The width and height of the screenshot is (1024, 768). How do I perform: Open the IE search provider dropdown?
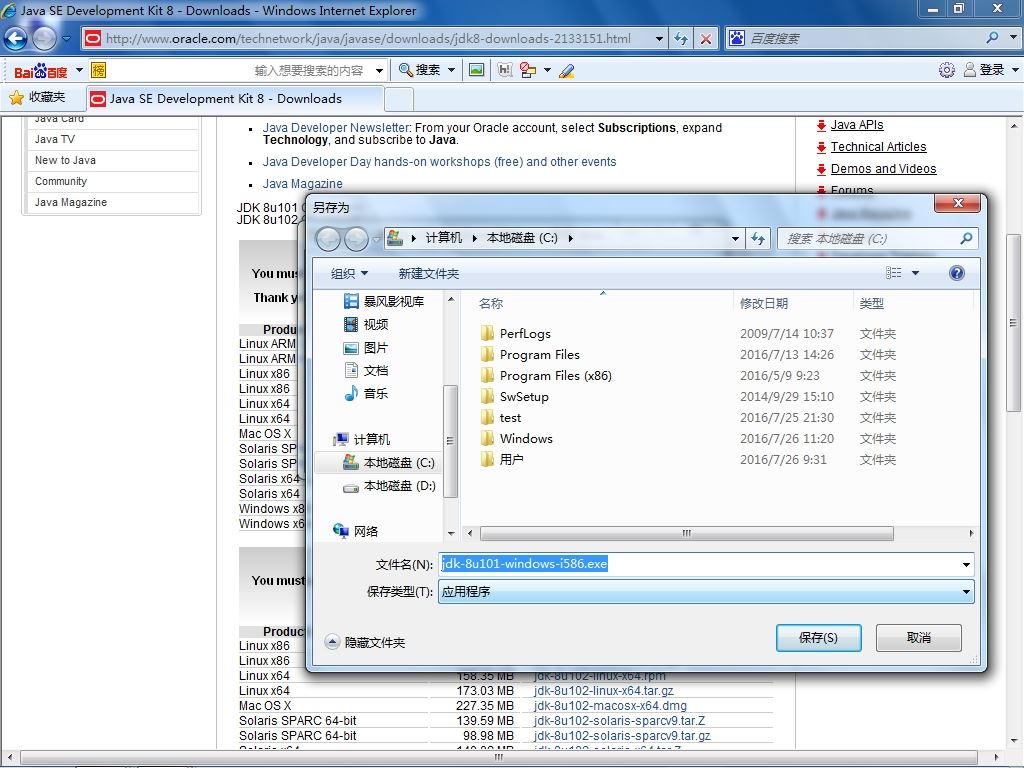[x=1013, y=38]
